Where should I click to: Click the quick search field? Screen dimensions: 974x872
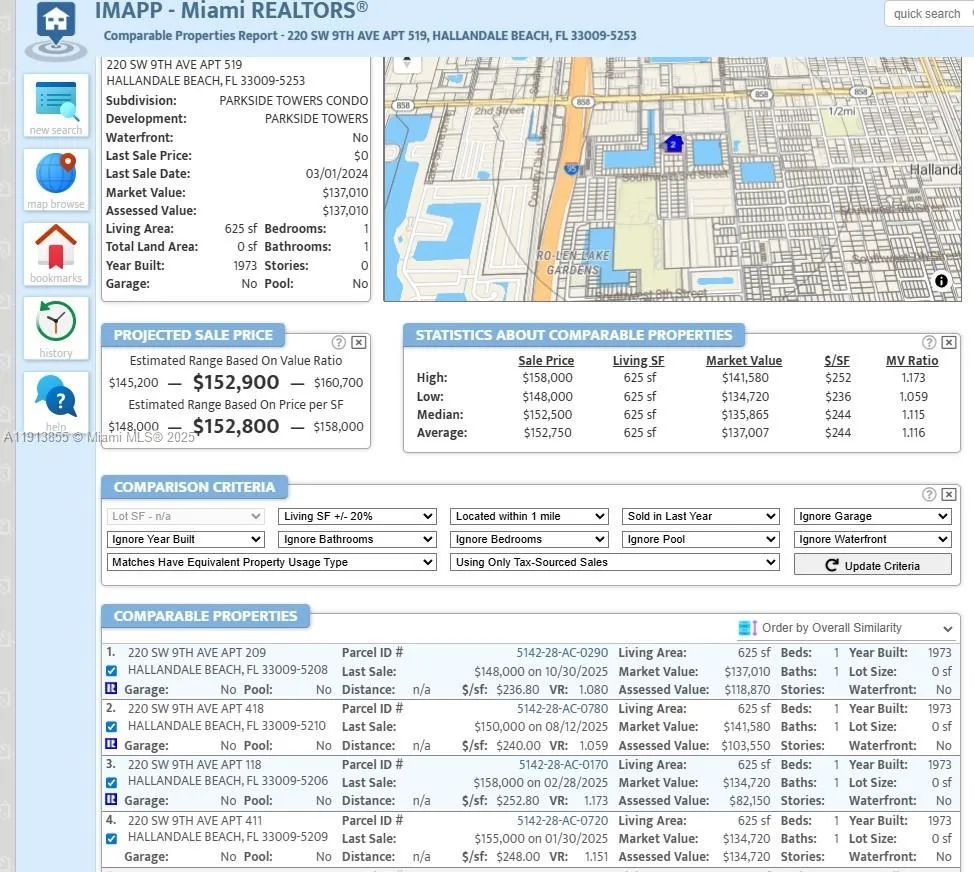[927, 14]
